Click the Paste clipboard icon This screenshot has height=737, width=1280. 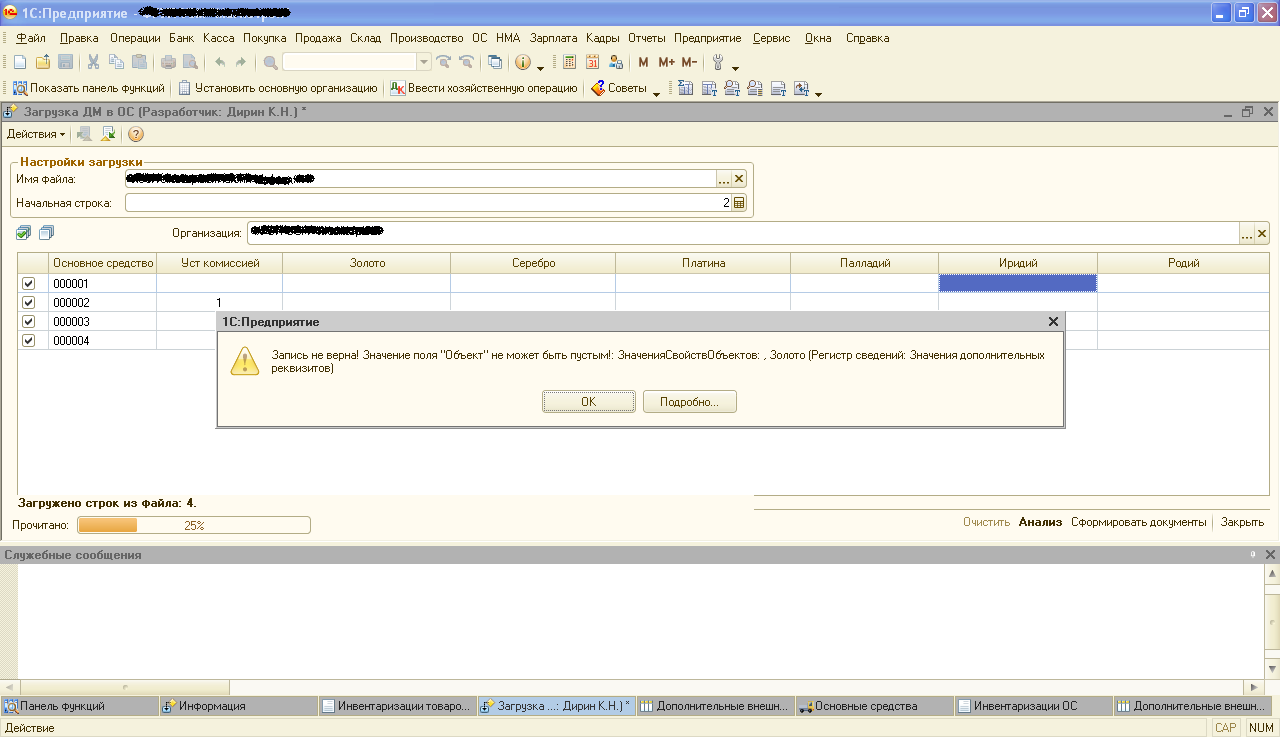point(139,62)
